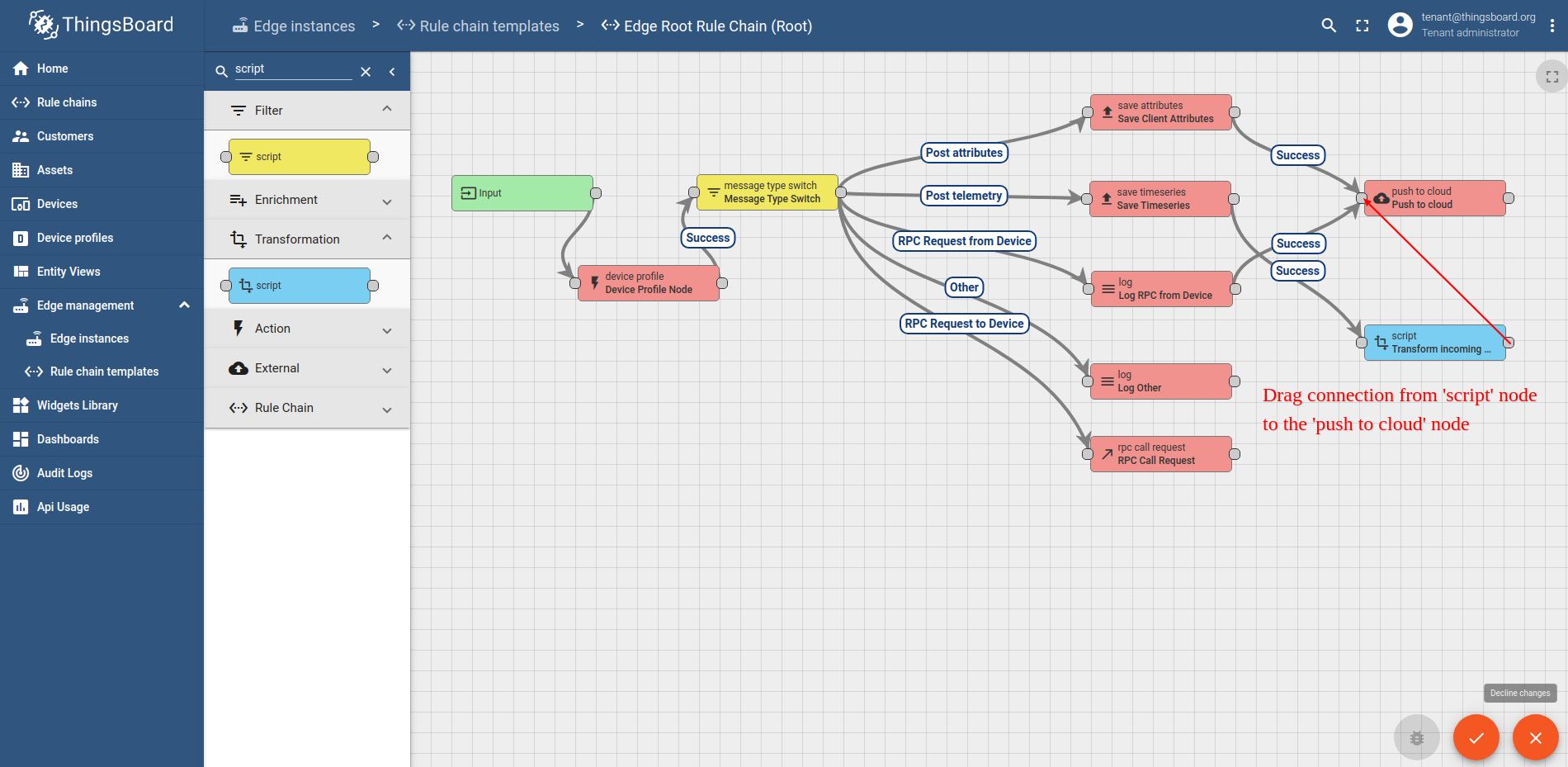Image resolution: width=1568 pixels, height=767 pixels.
Task: Click the Post telemetry link label
Action: [x=964, y=196]
